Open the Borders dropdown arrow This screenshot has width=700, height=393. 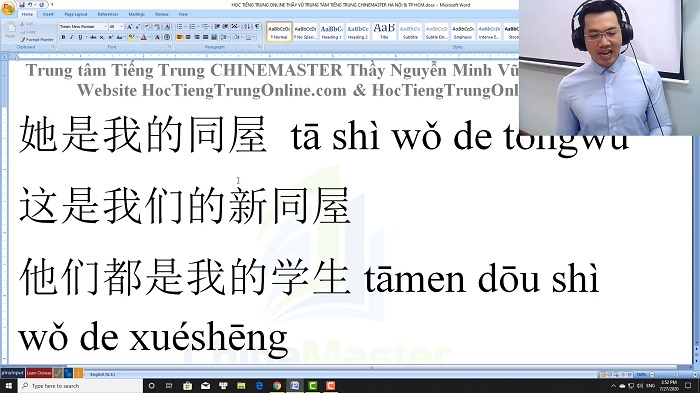[254, 37]
